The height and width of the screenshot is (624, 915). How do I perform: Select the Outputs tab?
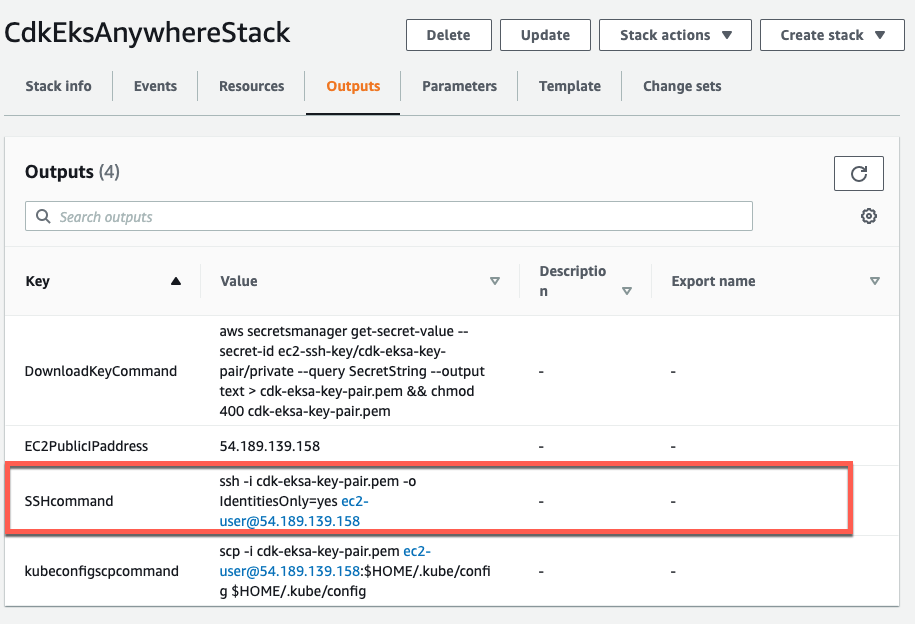pyautogui.click(x=353, y=86)
